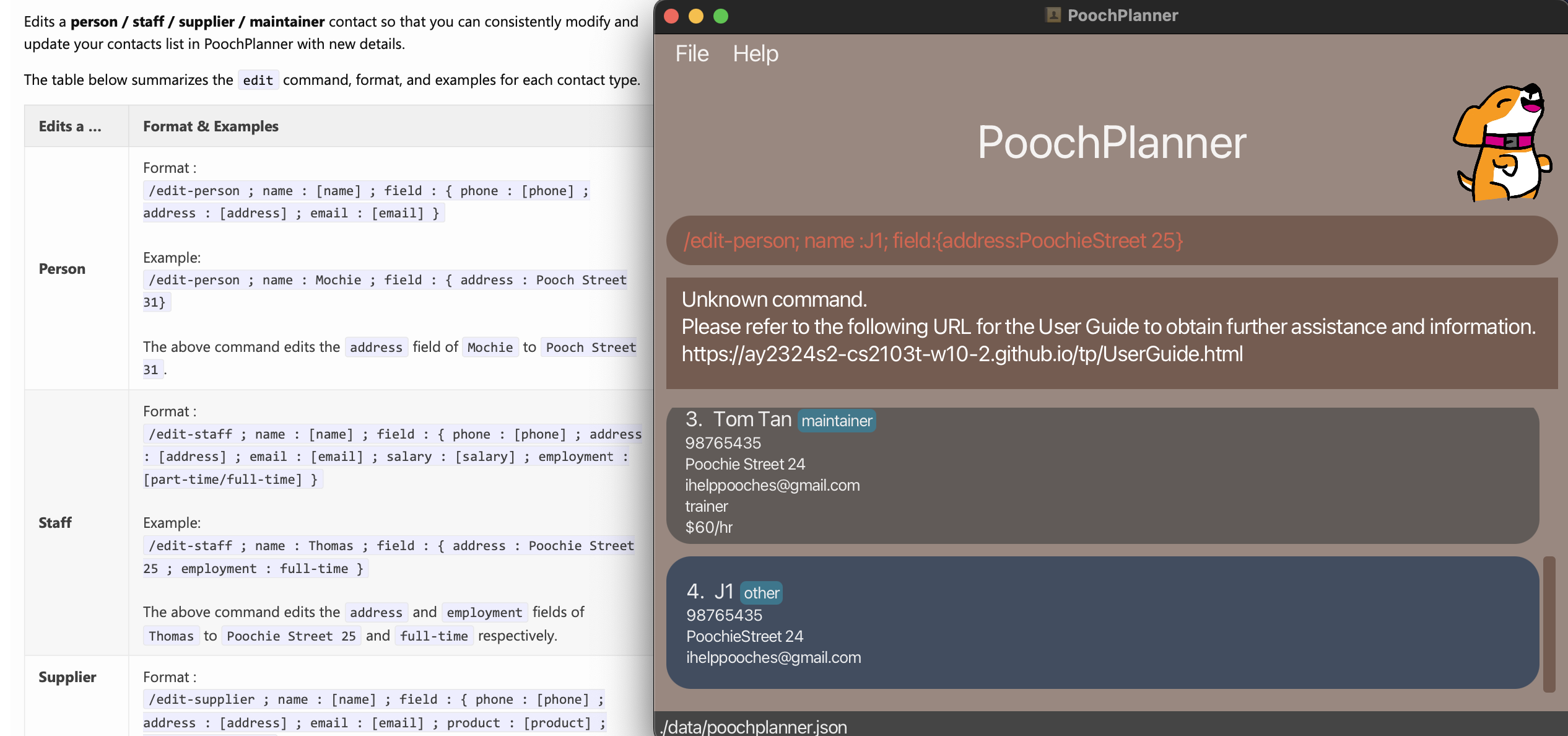Click the User Guide URL in result box

[x=962, y=354]
